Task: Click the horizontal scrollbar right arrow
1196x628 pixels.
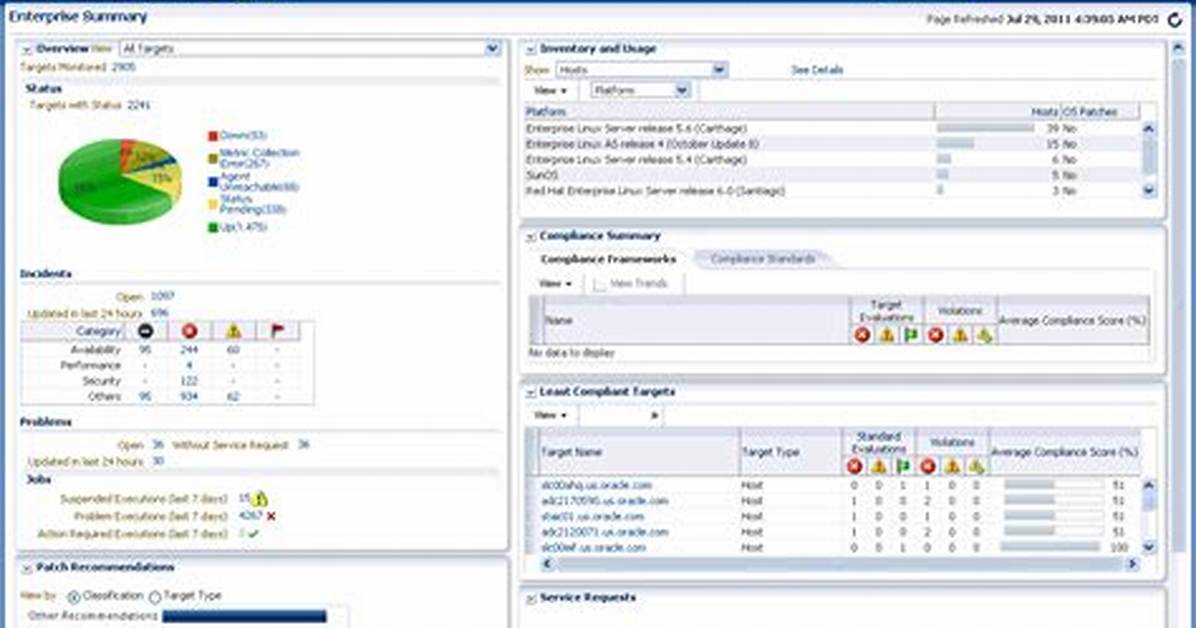Action: pos(1133,564)
